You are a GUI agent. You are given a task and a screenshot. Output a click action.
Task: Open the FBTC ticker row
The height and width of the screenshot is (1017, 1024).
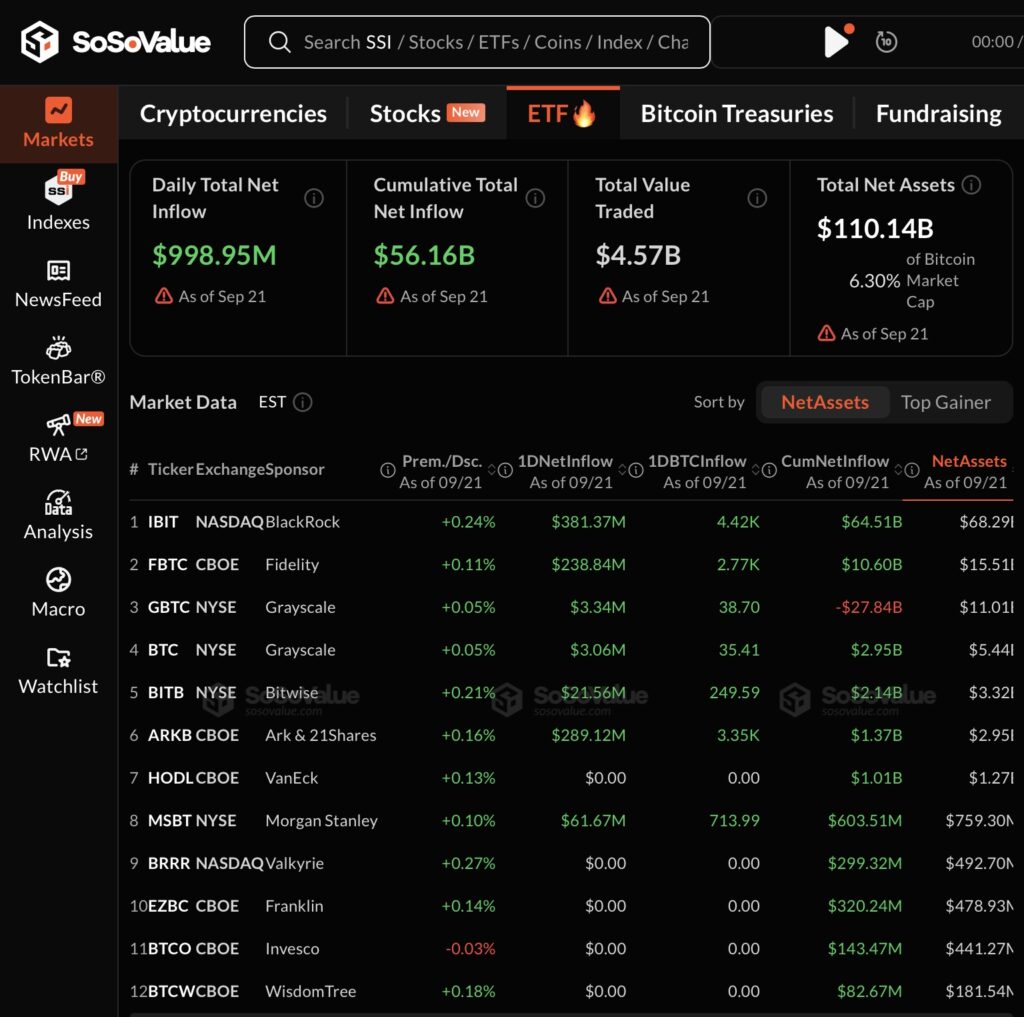571,564
